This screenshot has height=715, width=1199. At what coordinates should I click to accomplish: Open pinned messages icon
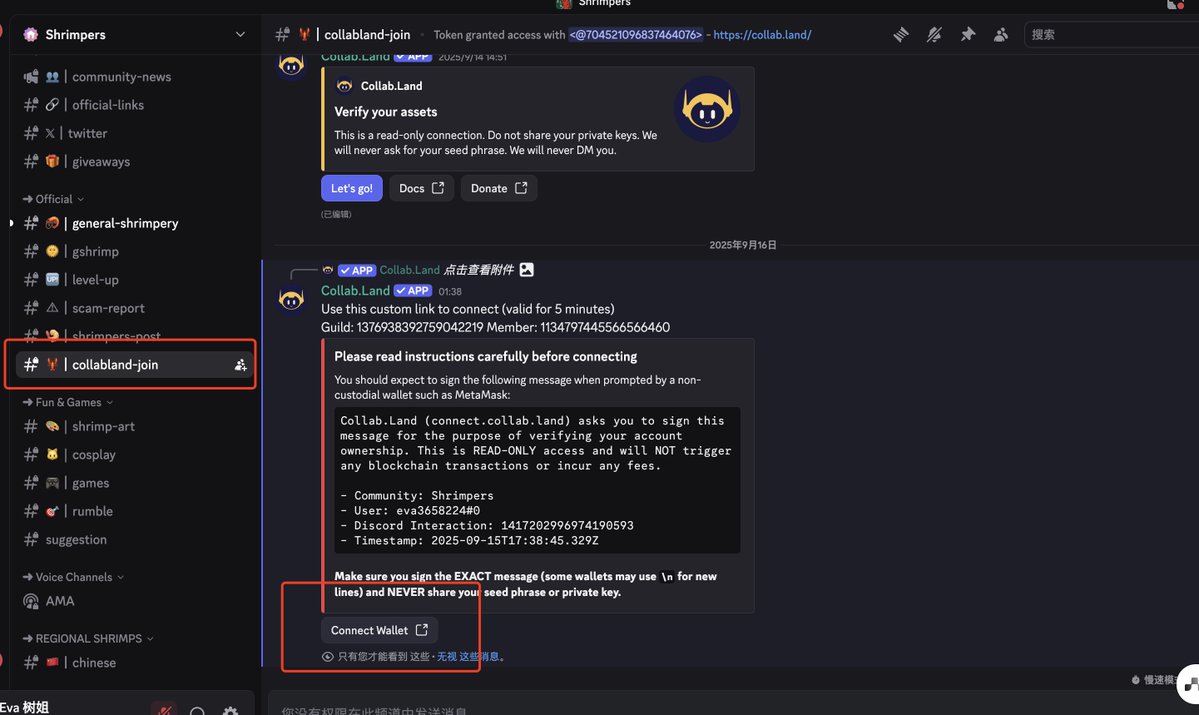[x=968, y=34]
